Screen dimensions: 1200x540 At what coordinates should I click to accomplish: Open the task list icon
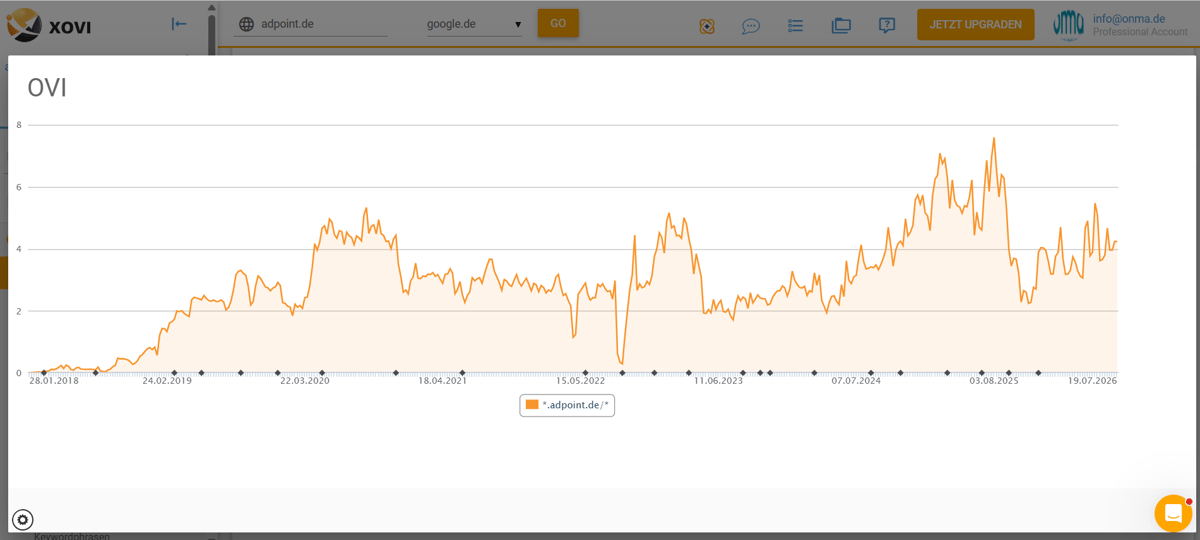795,26
